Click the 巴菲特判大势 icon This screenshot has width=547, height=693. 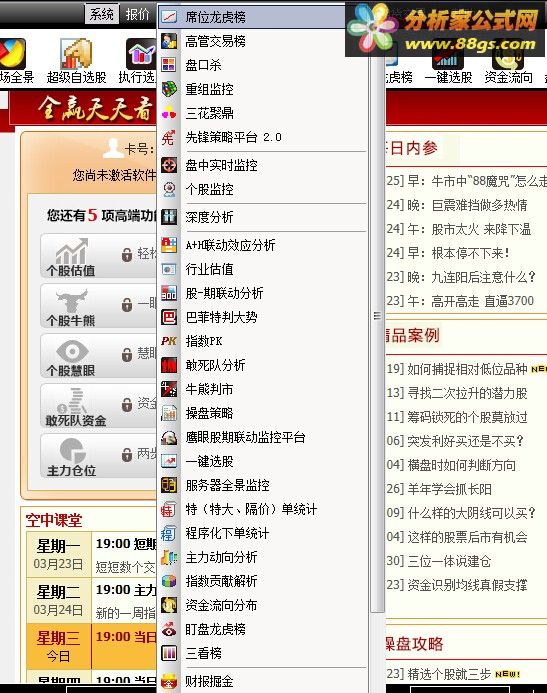(x=169, y=317)
